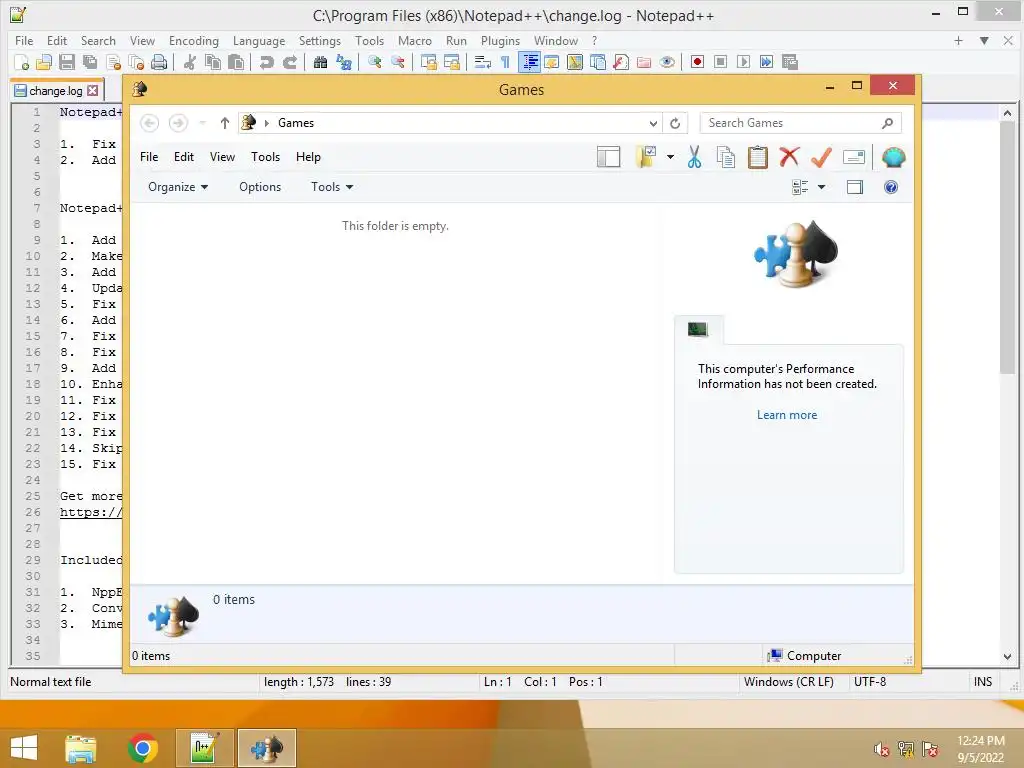Click the Playback macro icon in Notepad++
The image size is (1024, 768).
point(743,62)
